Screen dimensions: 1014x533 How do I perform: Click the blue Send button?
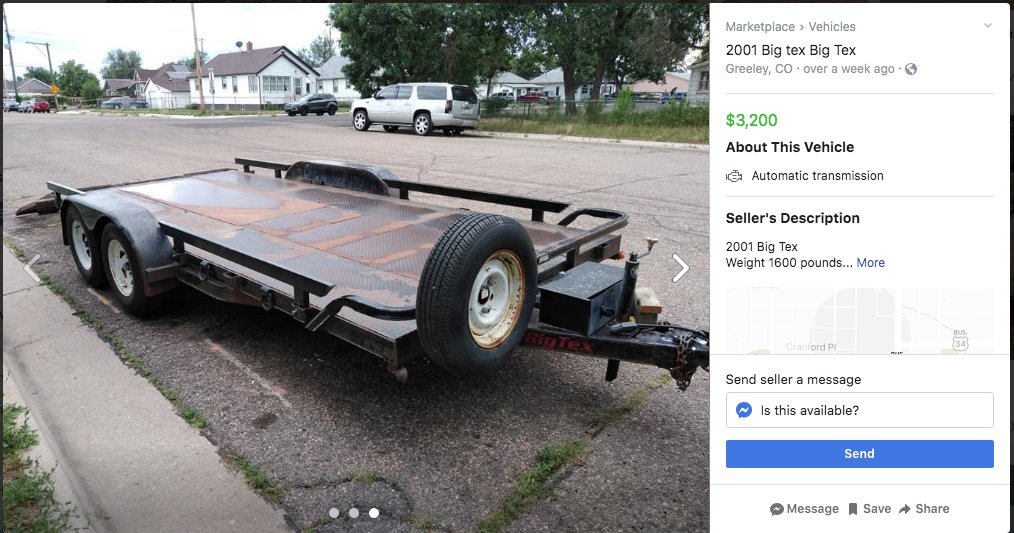[x=859, y=454]
